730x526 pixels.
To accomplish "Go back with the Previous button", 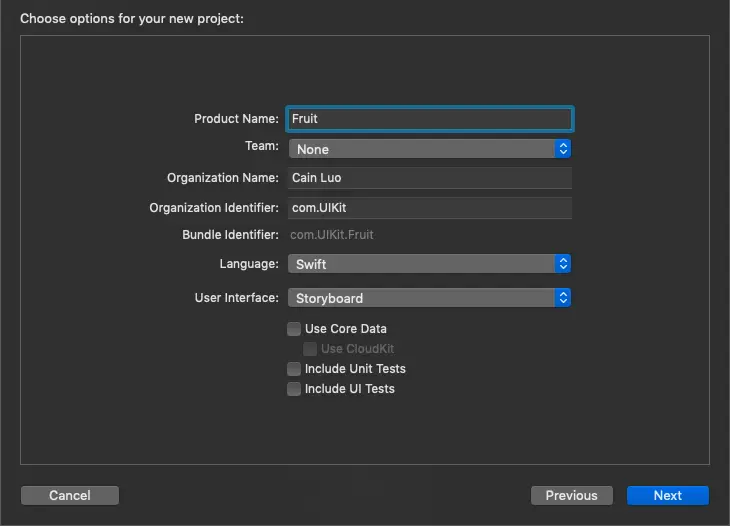I will [x=571, y=495].
